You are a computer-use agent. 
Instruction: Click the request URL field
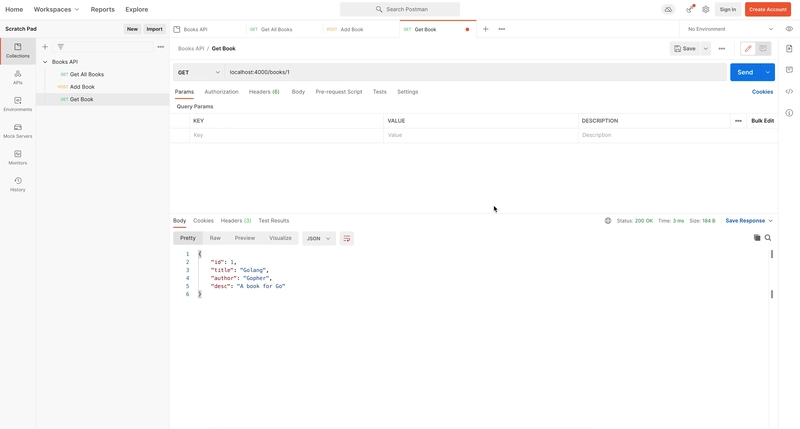click(x=476, y=72)
